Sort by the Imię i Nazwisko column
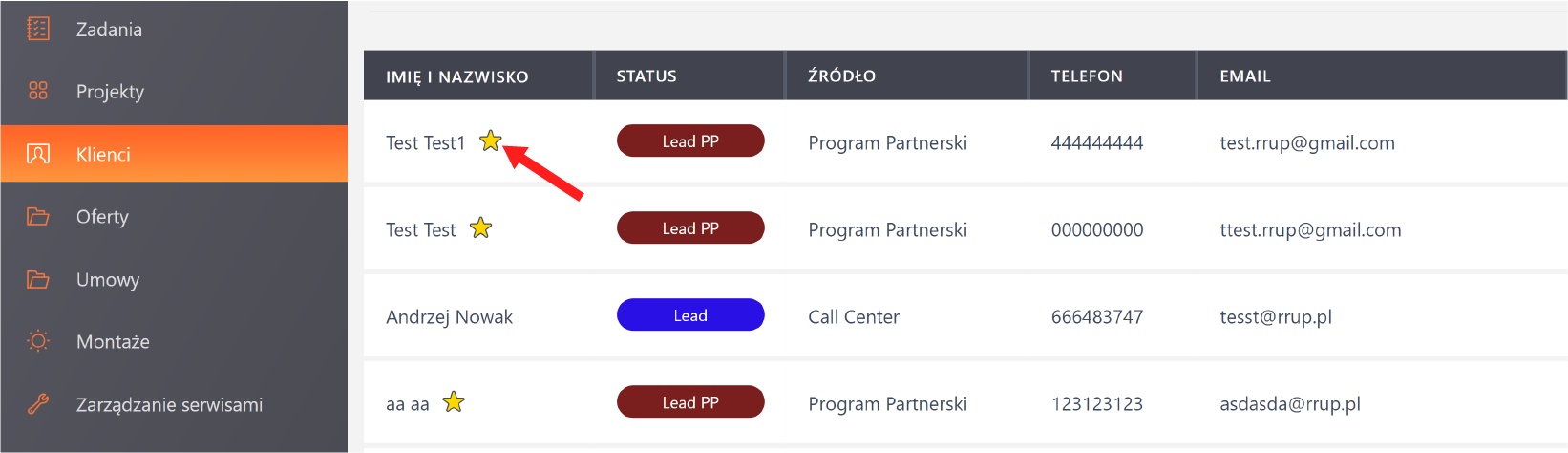Image resolution: width=1568 pixels, height=453 pixels. coord(456,77)
